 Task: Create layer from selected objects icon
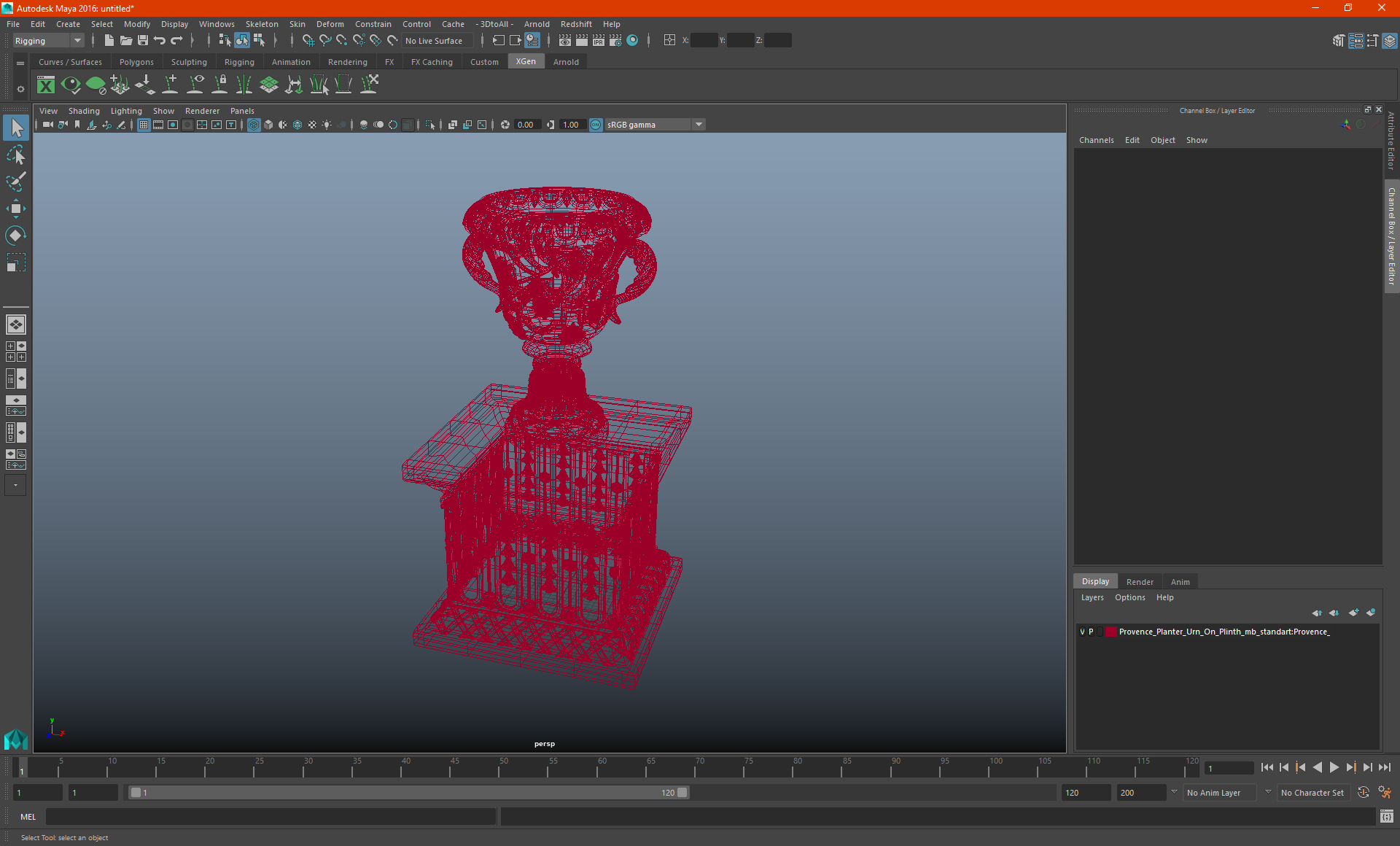(1371, 613)
